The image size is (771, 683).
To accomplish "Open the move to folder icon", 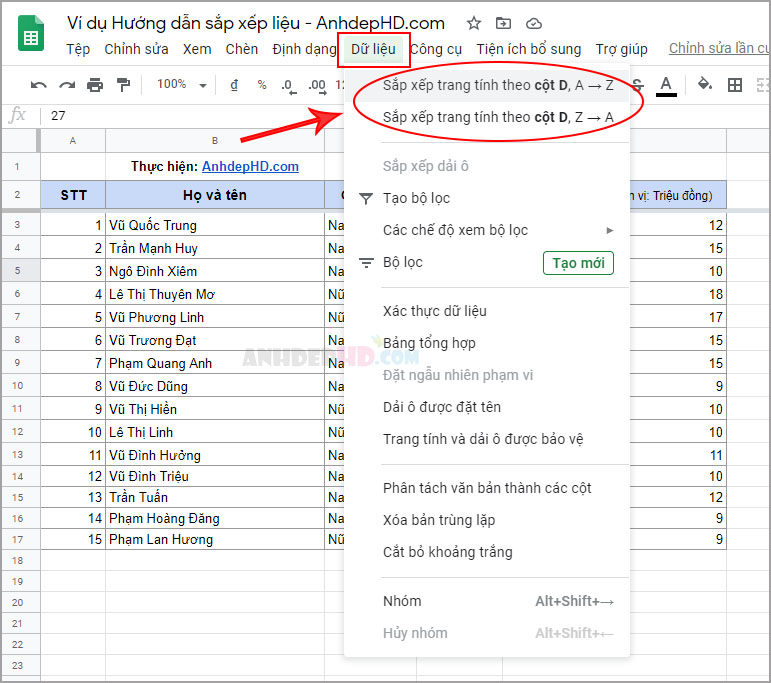I will pyautogui.click(x=503, y=23).
